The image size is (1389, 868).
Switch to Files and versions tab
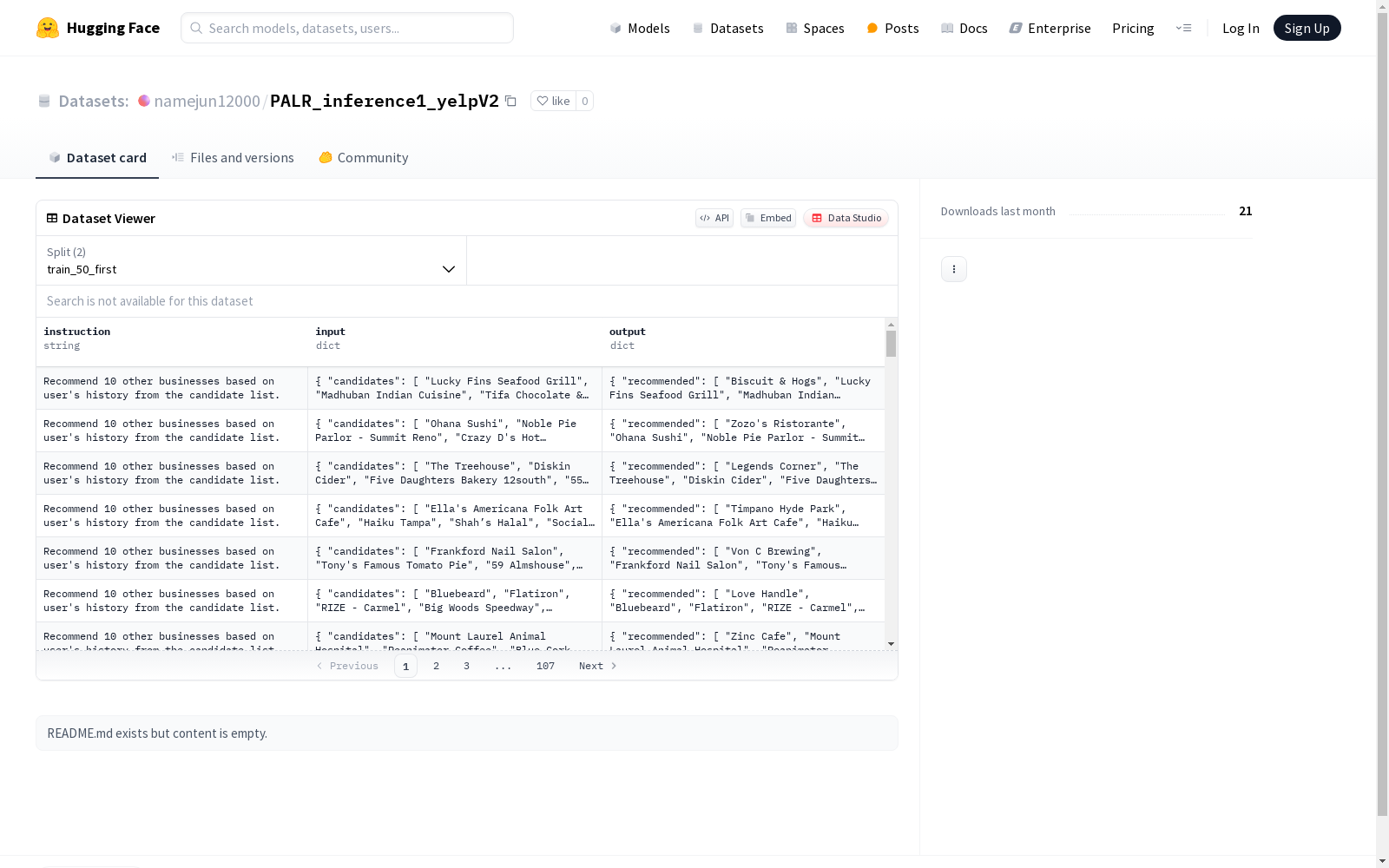click(x=233, y=157)
